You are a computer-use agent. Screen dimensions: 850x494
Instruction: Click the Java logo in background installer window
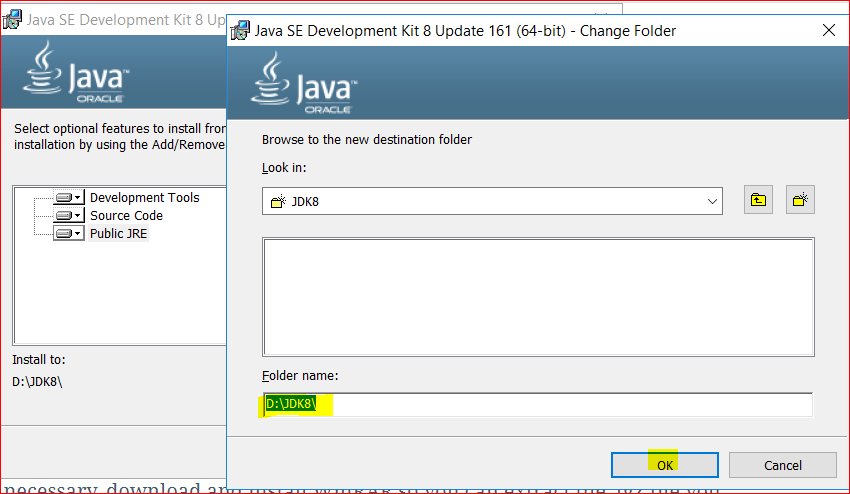coord(76,72)
